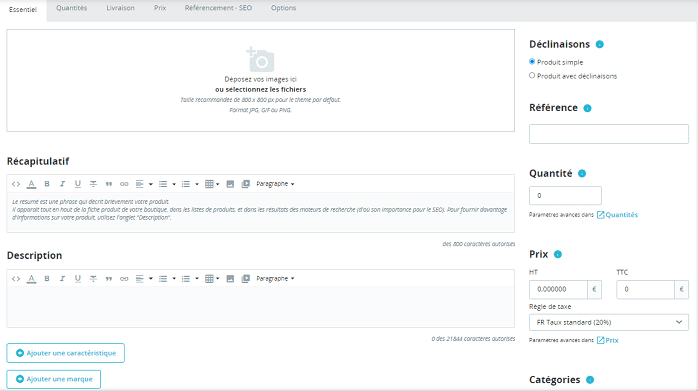Click inside the Description text area
The width and height of the screenshot is (698, 391).
260,307
